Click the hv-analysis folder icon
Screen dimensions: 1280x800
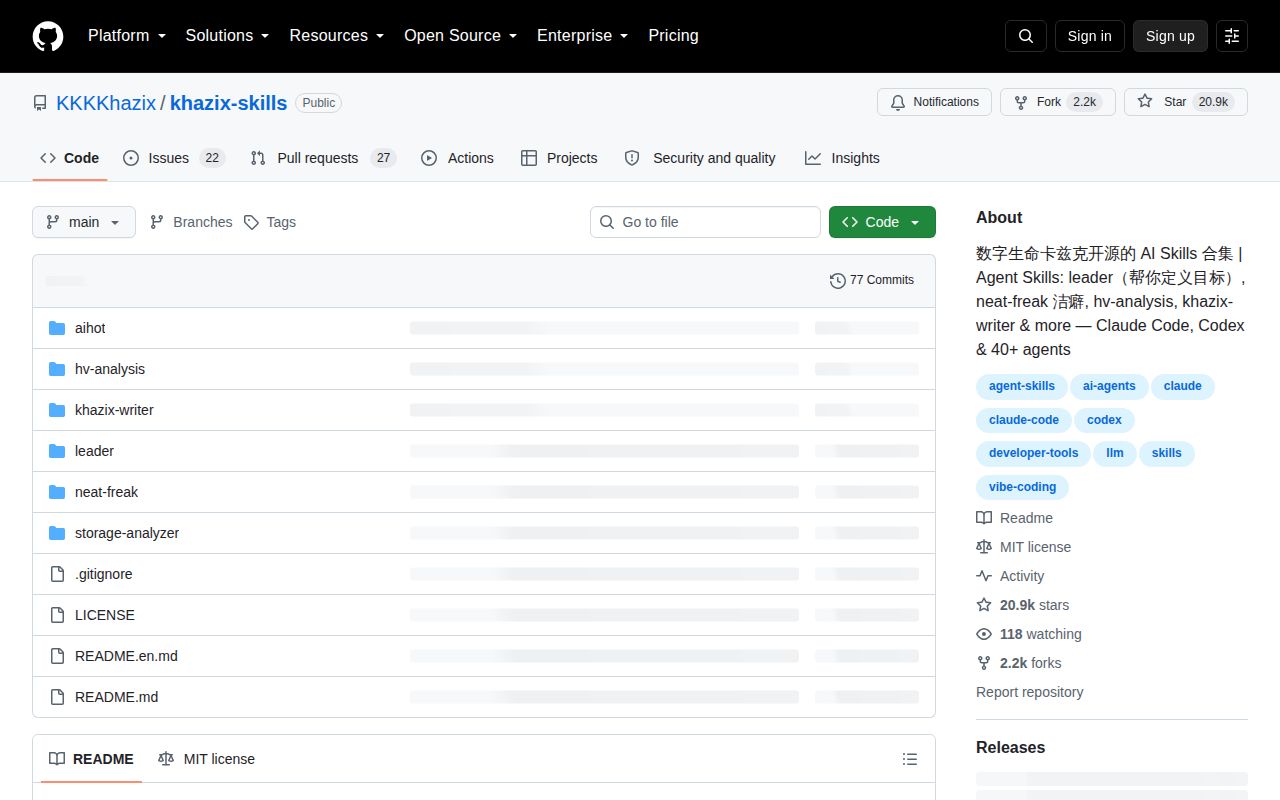tap(57, 369)
